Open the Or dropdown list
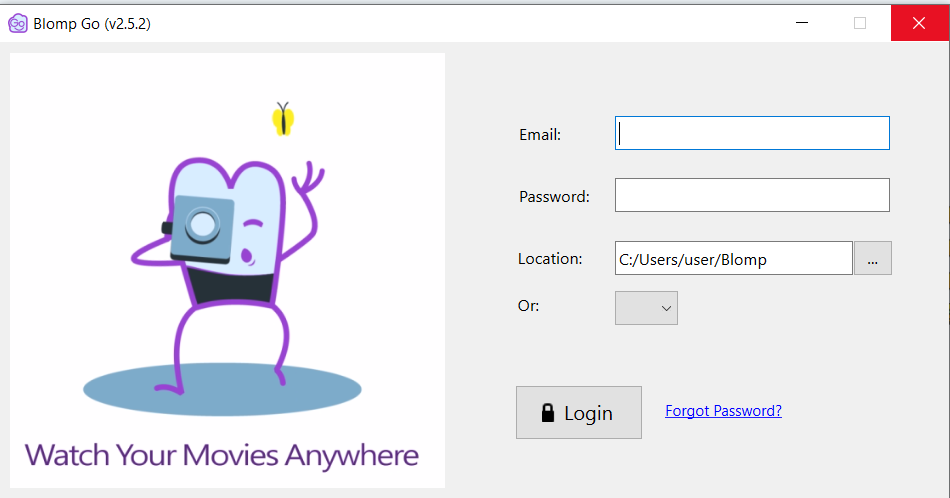 pos(646,308)
